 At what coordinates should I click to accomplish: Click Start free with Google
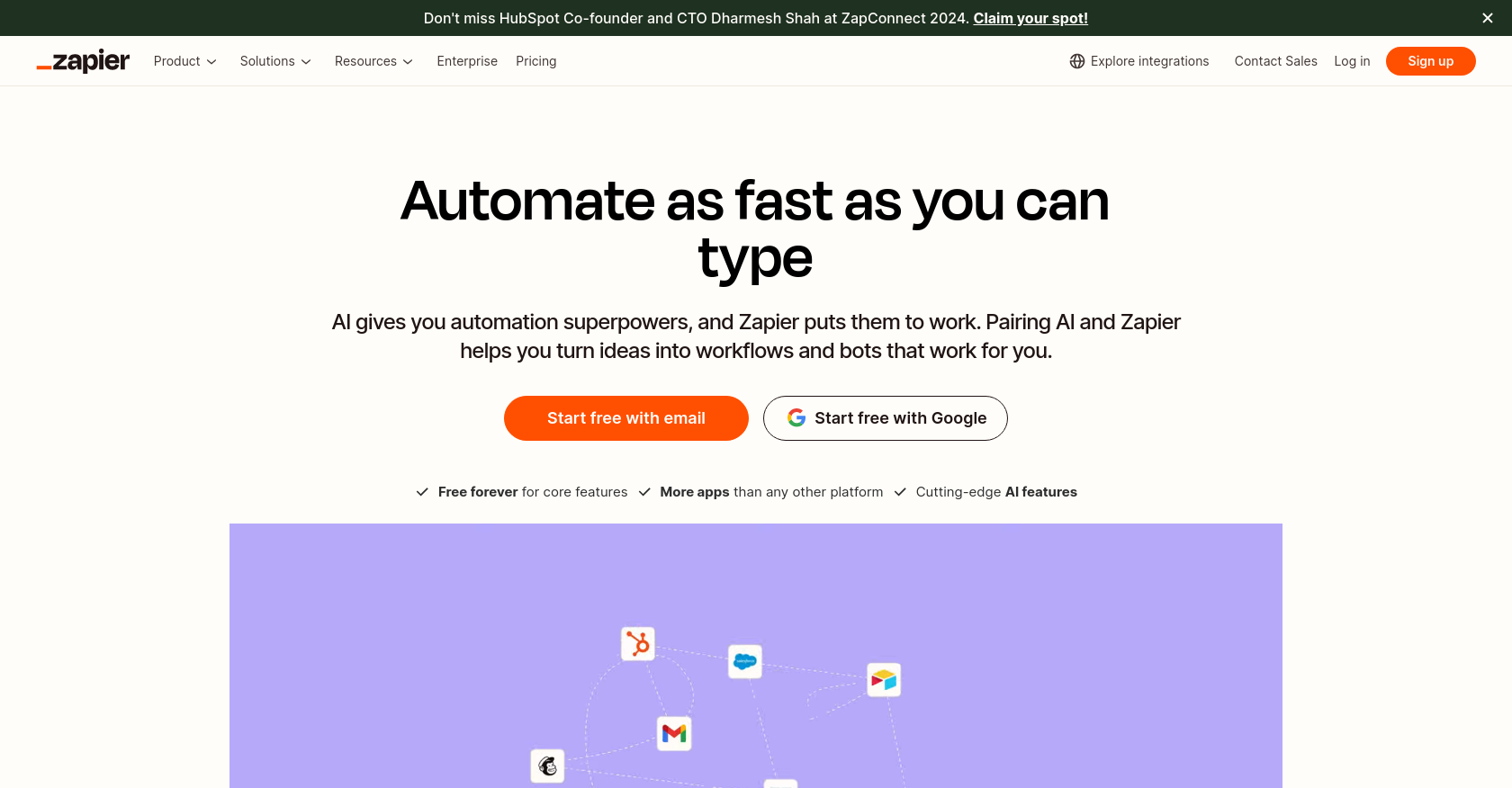[886, 418]
